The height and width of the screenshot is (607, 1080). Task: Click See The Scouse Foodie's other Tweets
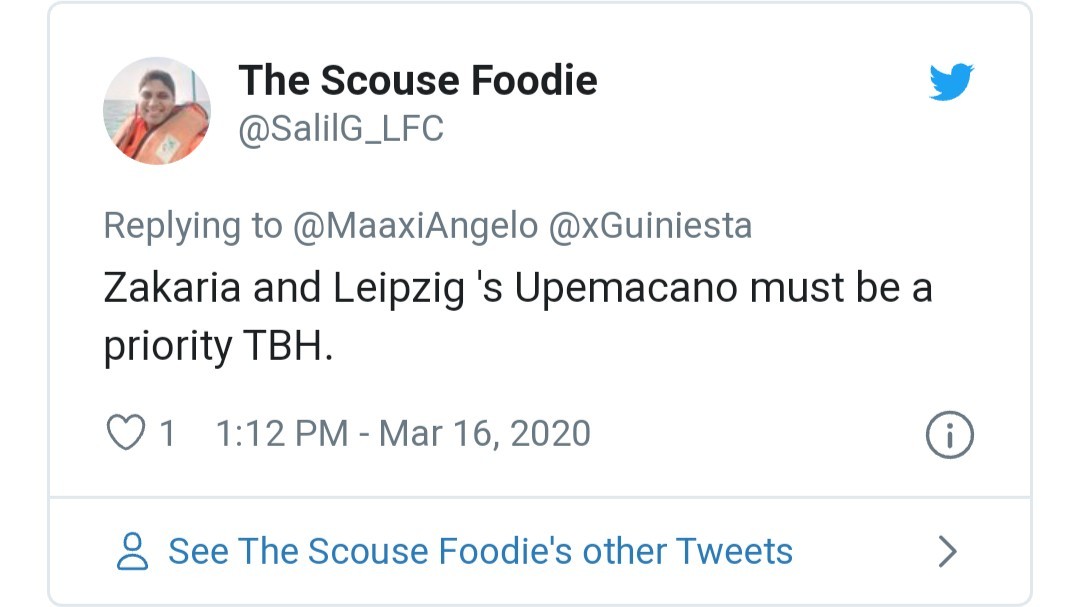click(x=479, y=550)
